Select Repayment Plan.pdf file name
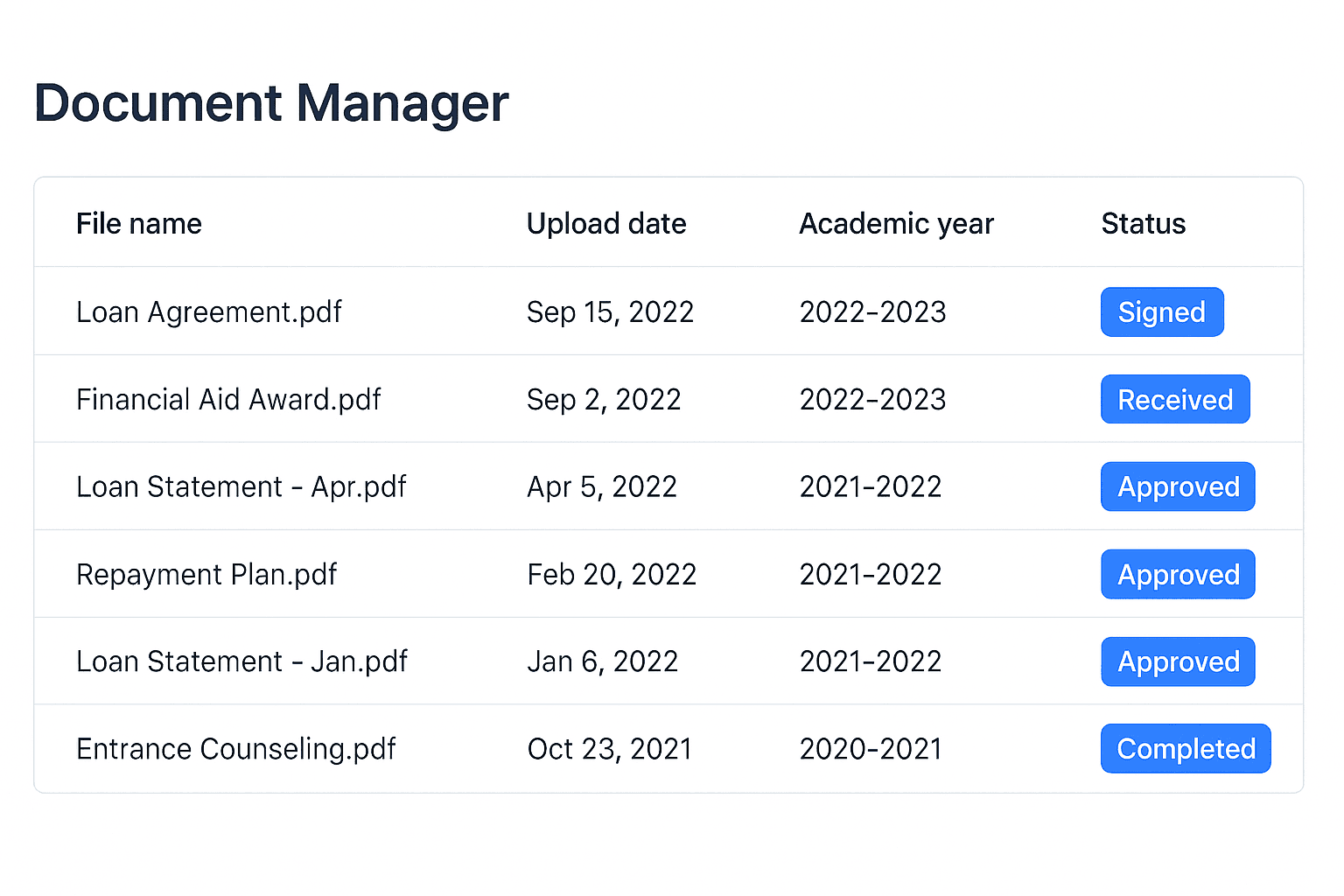The width and height of the screenshot is (1344, 896). 206,575
